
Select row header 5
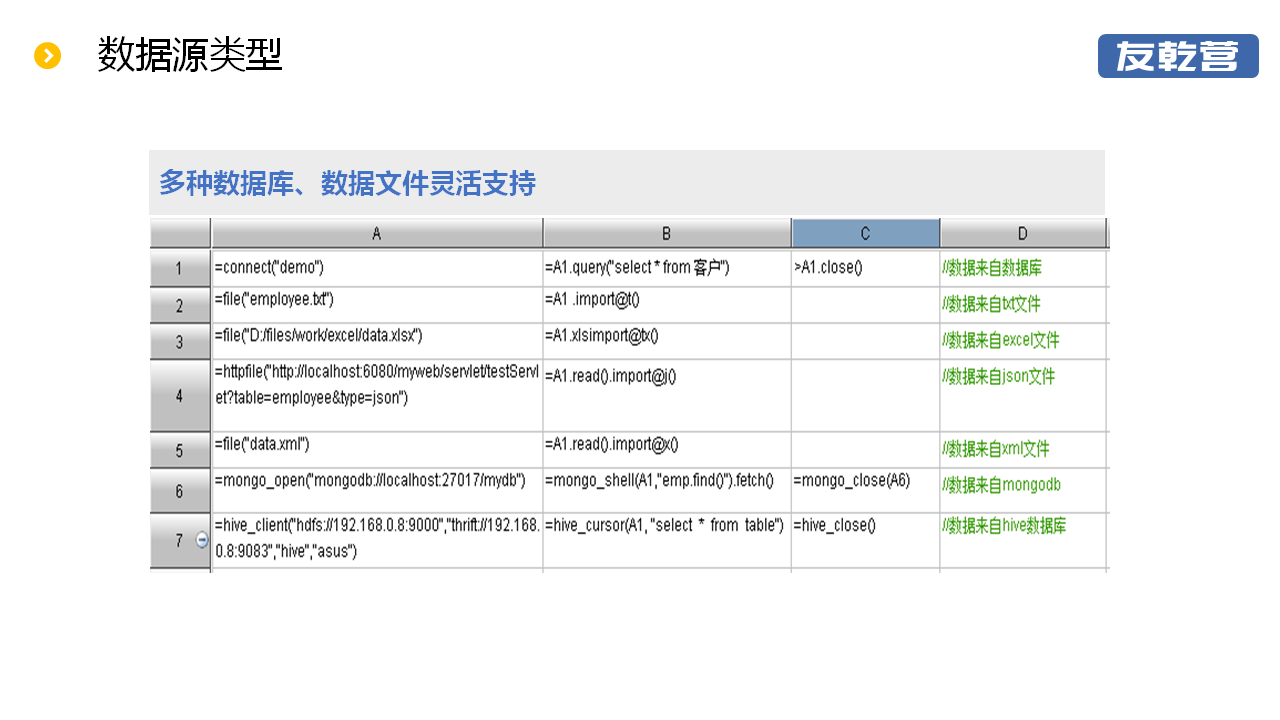(180, 450)
